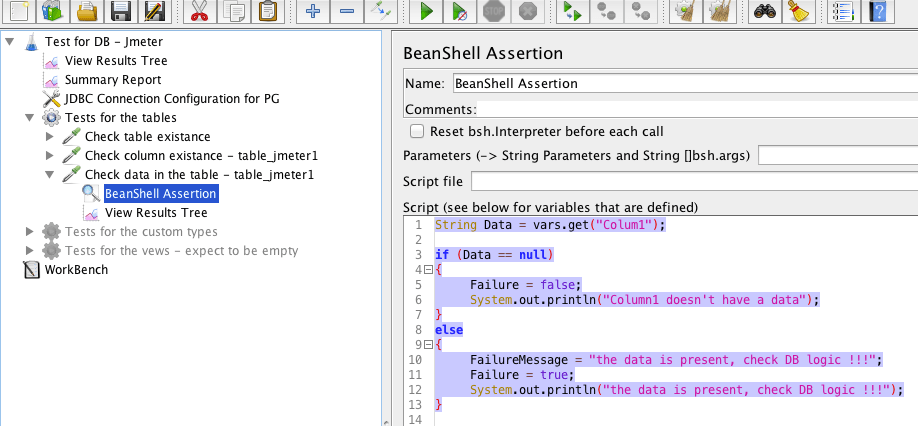Click the 'else' keyword line

pos(448,330)
